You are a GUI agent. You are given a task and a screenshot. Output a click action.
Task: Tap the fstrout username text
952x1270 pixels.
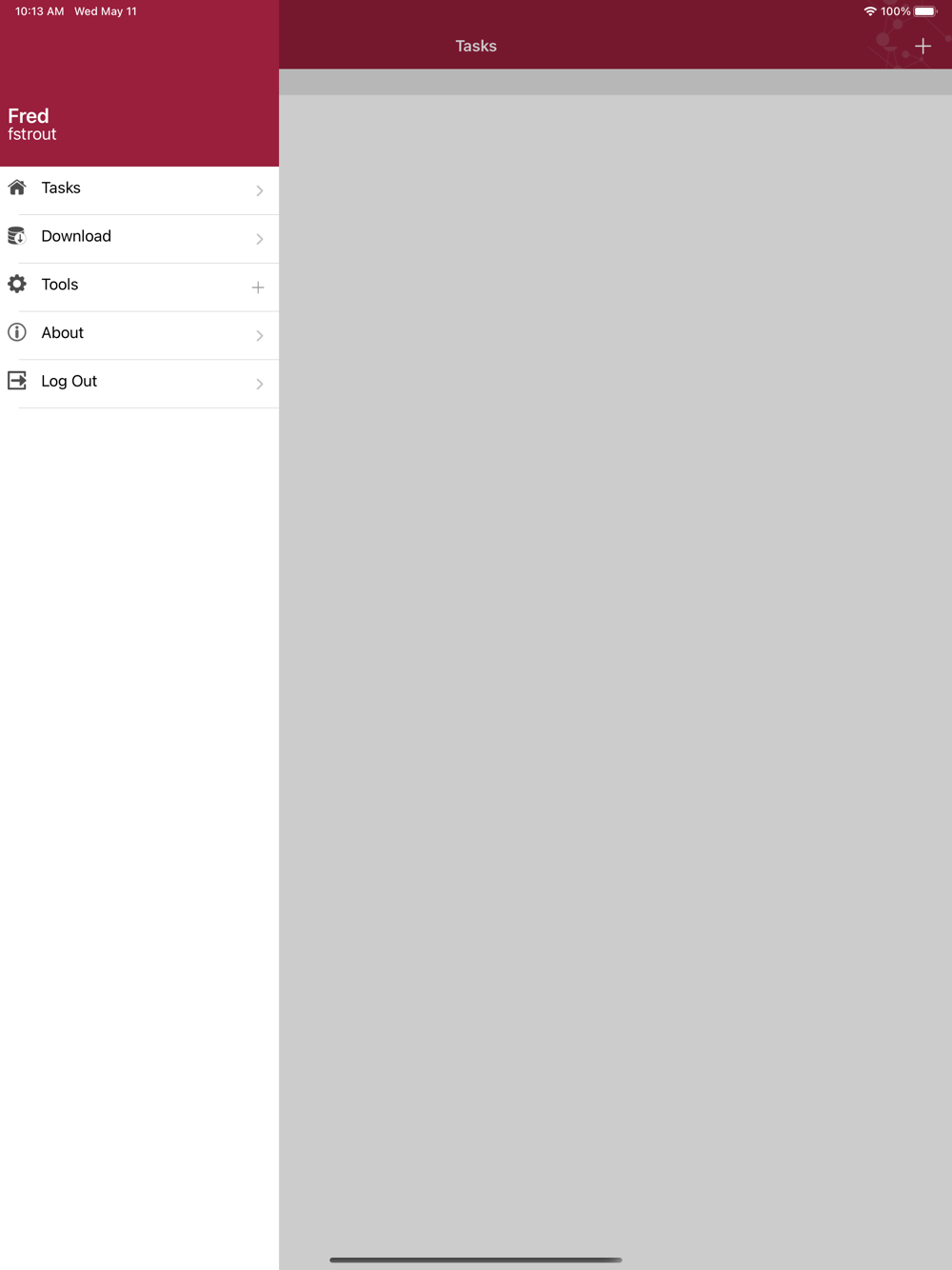[x=32, y=134]
